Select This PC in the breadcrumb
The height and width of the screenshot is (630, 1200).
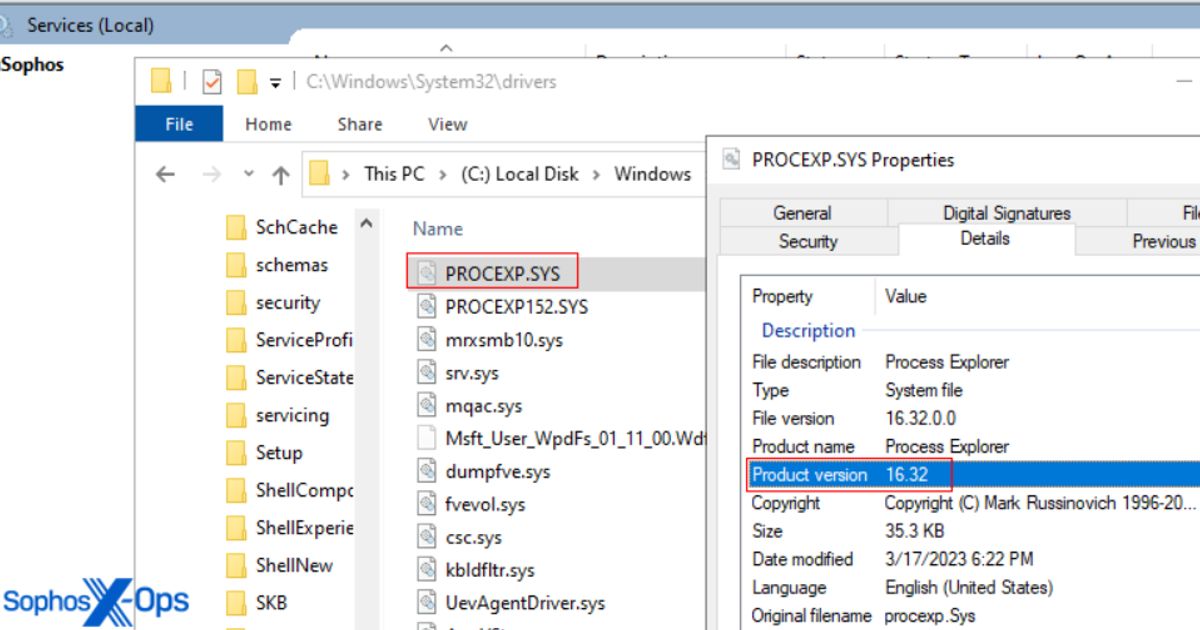coord(394,174)
